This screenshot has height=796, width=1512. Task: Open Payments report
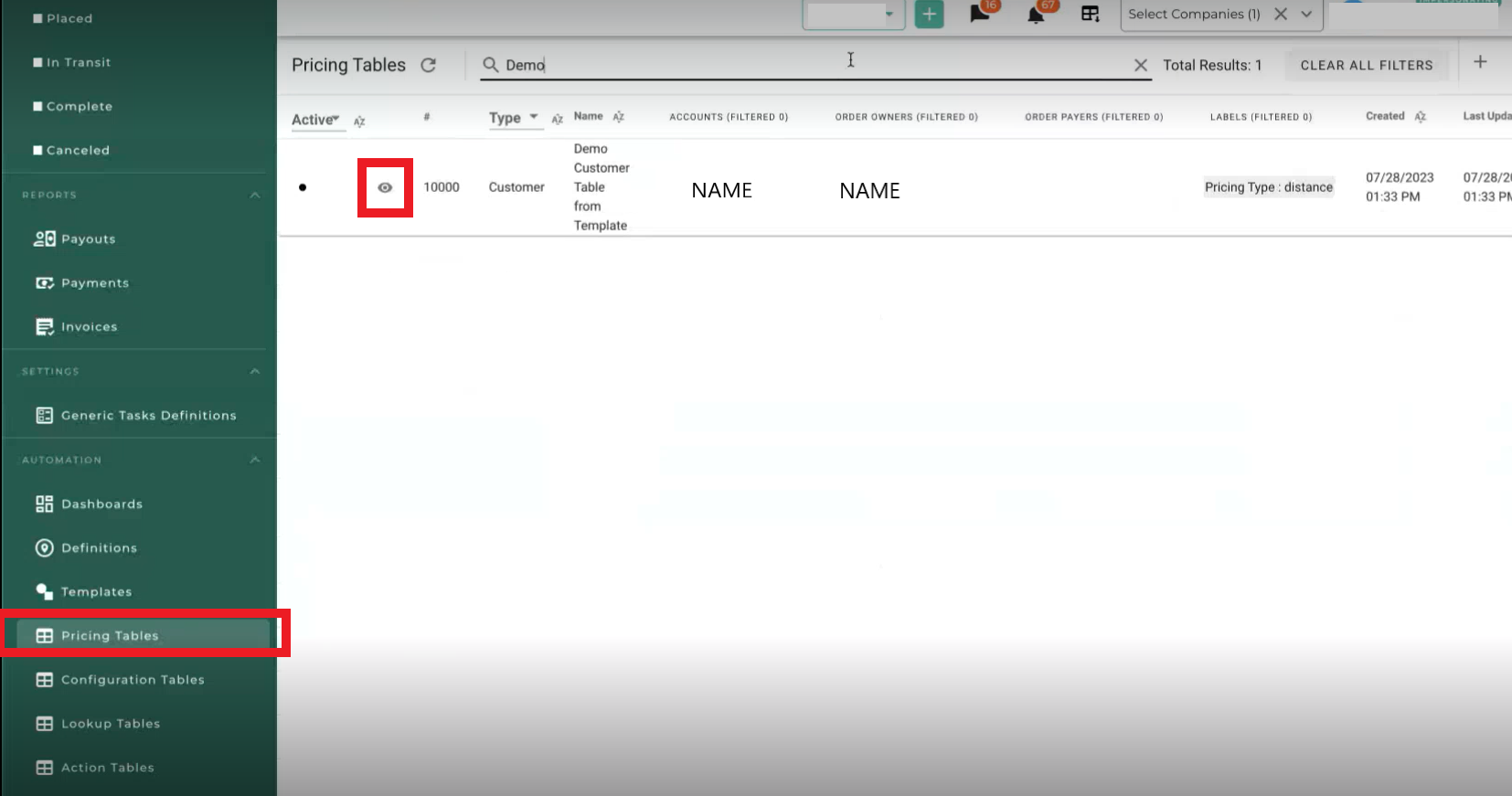click(x=95, y=282)
